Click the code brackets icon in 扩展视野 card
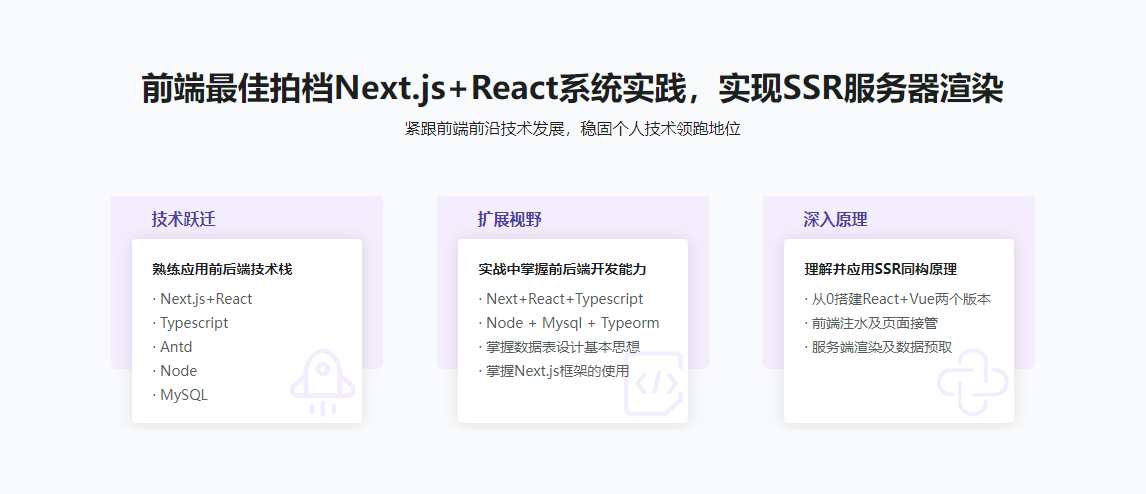Screen dimensions: 1146x494 click(653, 383)
